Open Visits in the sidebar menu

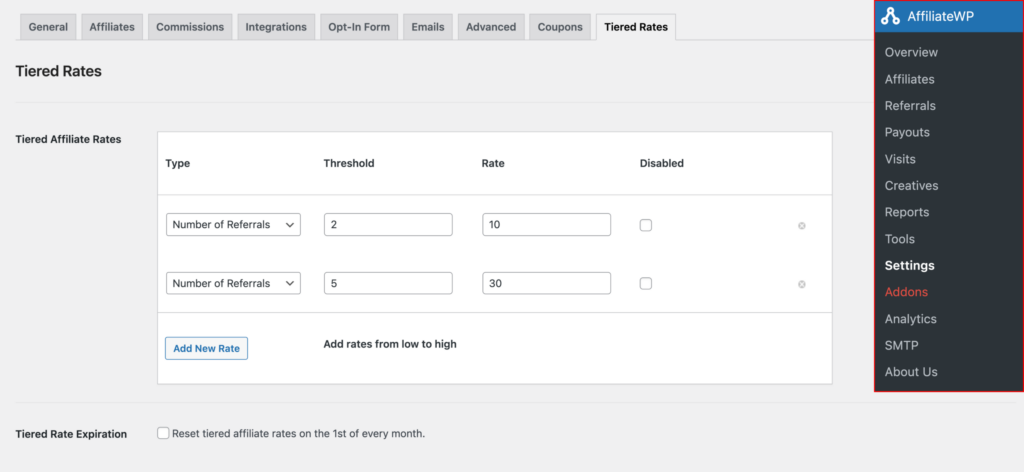coord(900,159)
